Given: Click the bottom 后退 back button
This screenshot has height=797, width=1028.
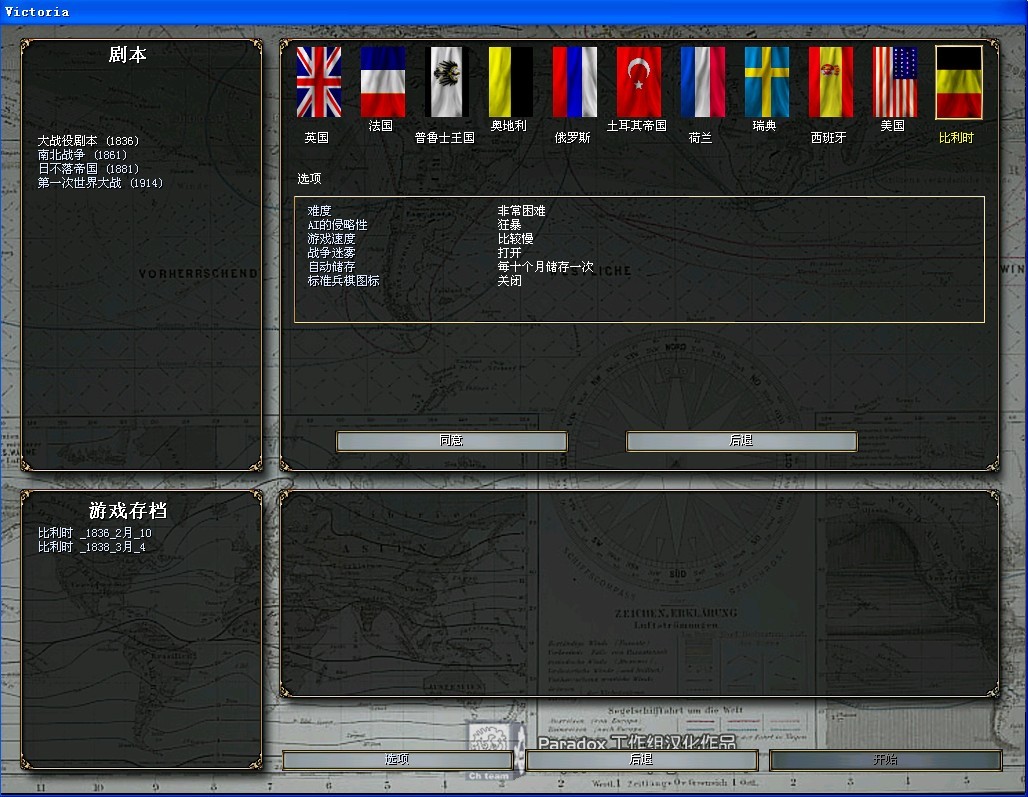Looking at the screenshot, I should point(641,760).
